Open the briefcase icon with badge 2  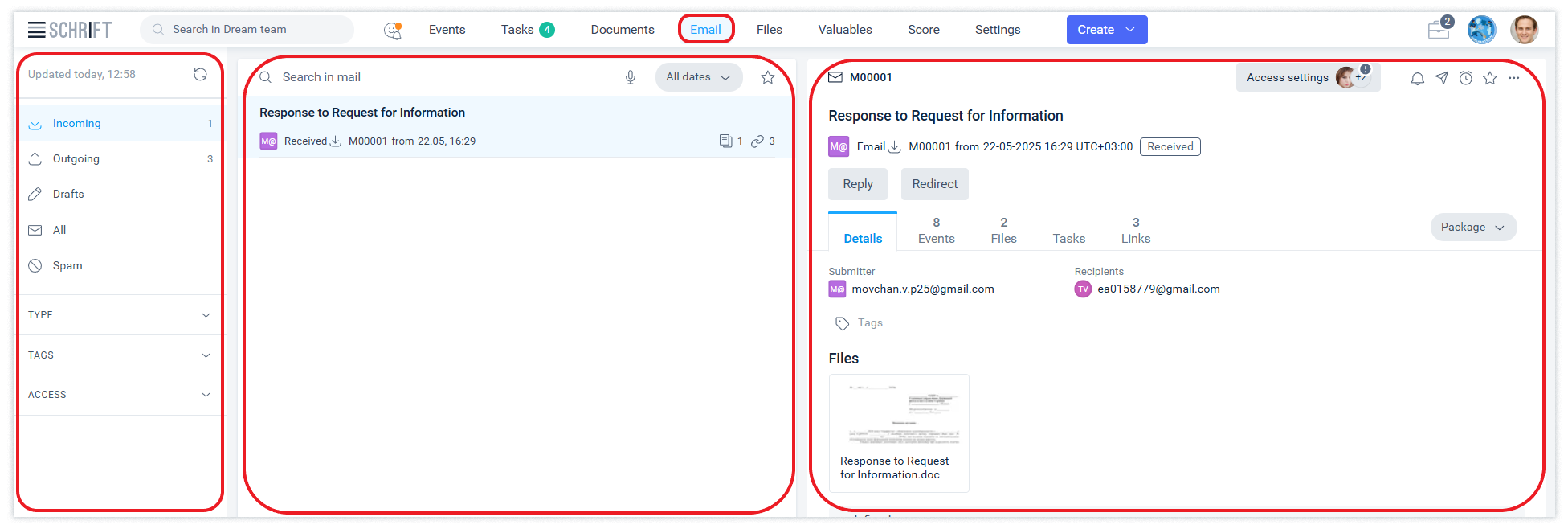(1439, 30)
